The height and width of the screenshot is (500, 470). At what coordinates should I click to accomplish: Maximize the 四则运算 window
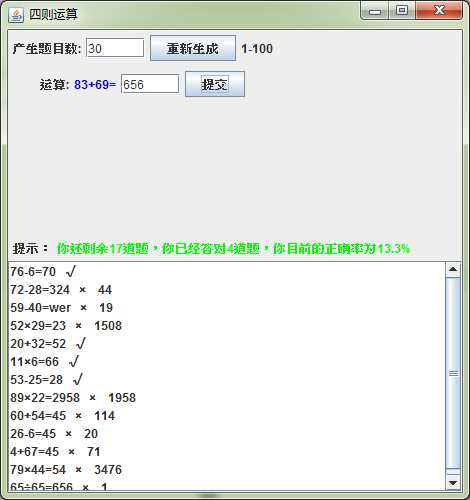click(x=402, y=11)
